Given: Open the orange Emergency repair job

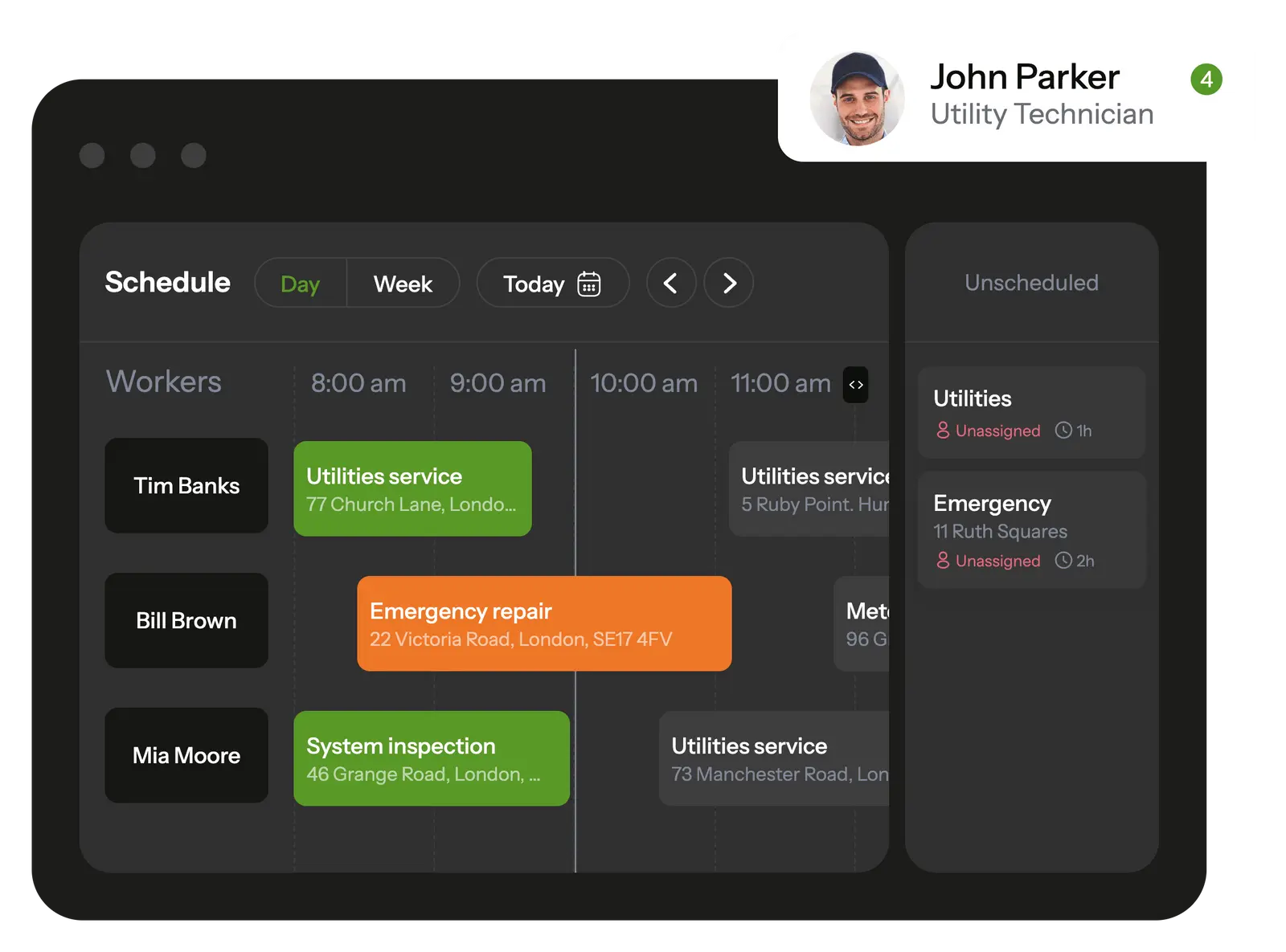Looking at the screenshot, I should 544,624.
